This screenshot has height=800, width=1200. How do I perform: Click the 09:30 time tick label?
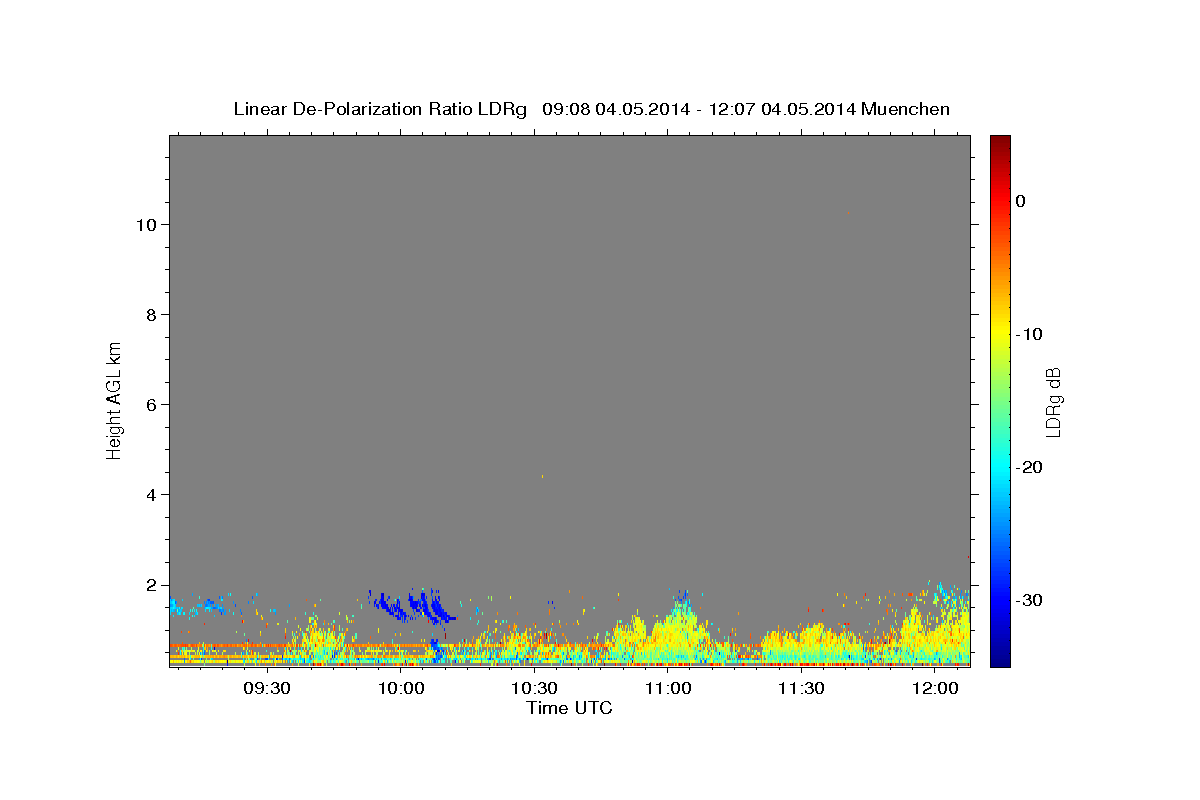tap(268, 689)
